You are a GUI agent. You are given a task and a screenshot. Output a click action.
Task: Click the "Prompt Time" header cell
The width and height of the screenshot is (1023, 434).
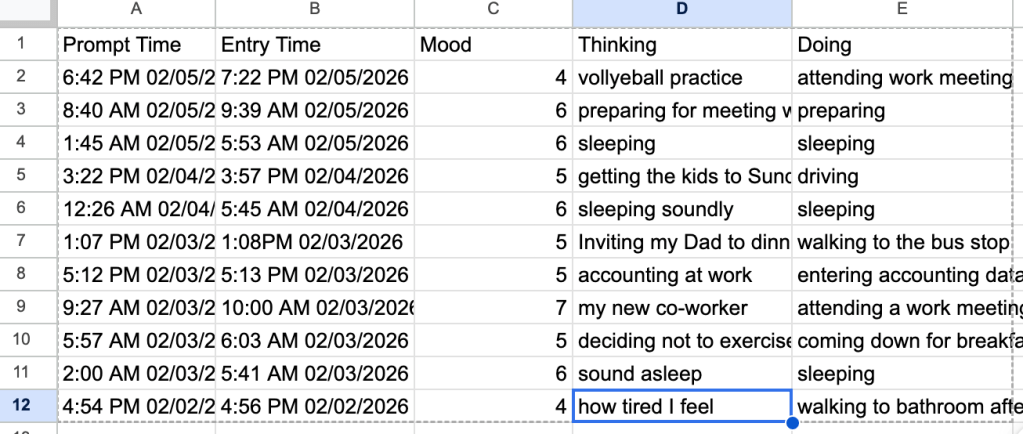pos(136,45)
